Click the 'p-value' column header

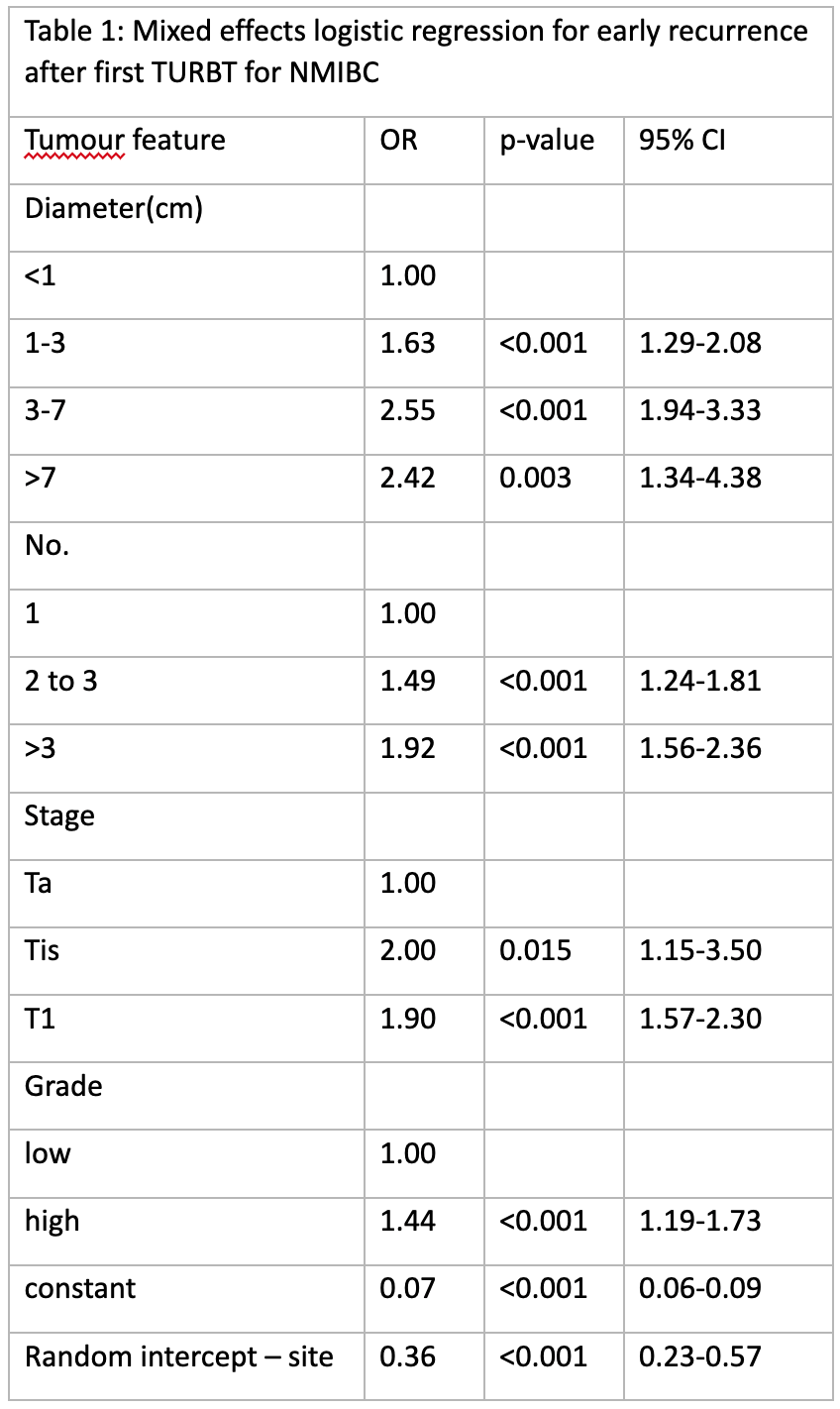(x=547, y=140)
